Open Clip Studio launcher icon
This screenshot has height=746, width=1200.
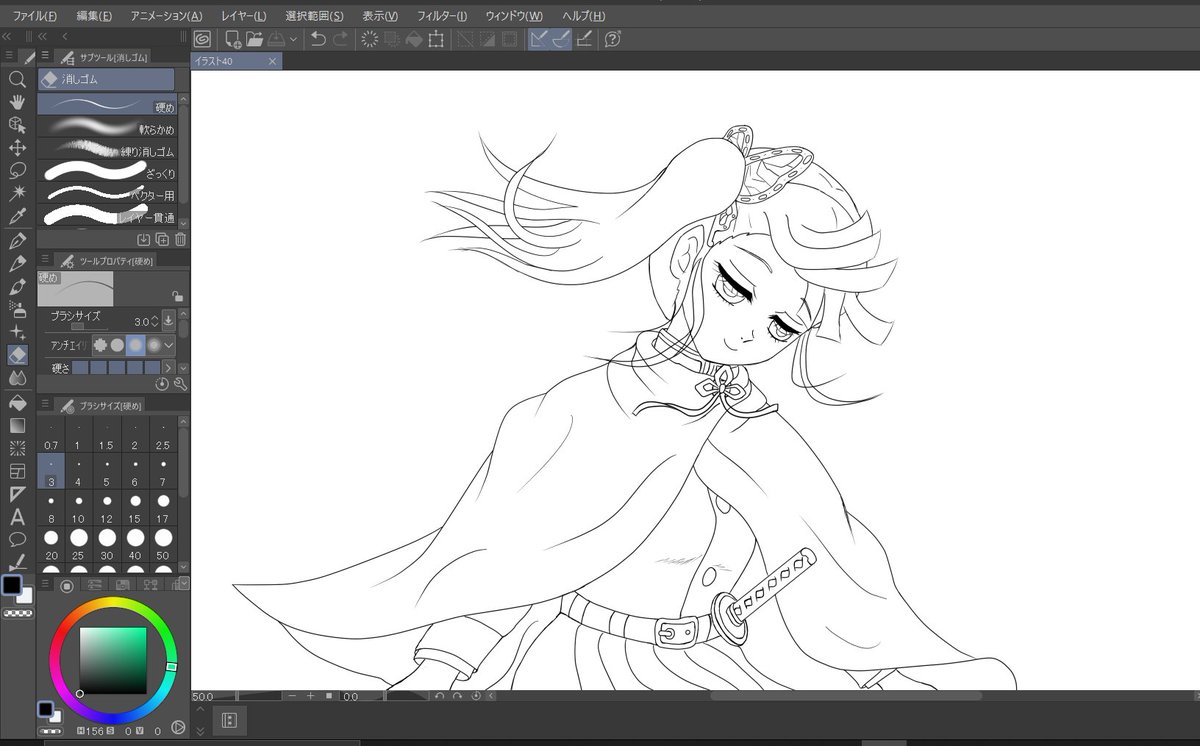(202, 39)
